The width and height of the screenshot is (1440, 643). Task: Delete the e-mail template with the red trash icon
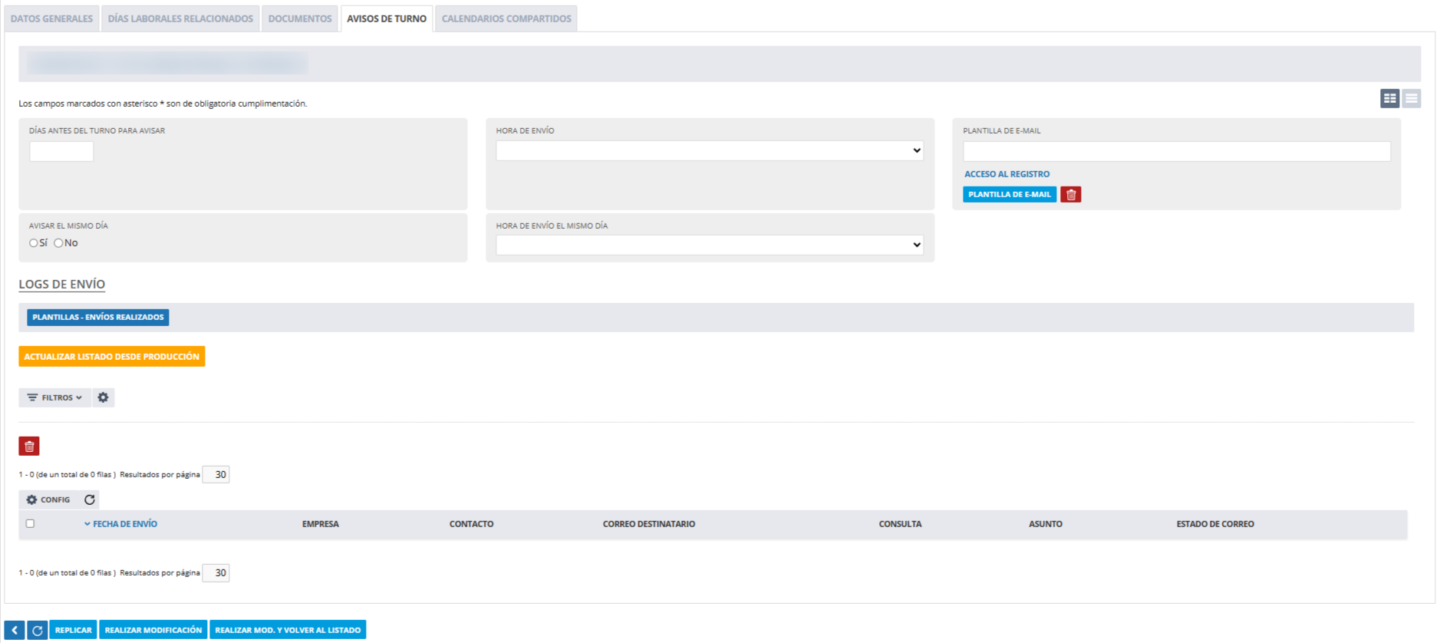tap(1071, 194)
